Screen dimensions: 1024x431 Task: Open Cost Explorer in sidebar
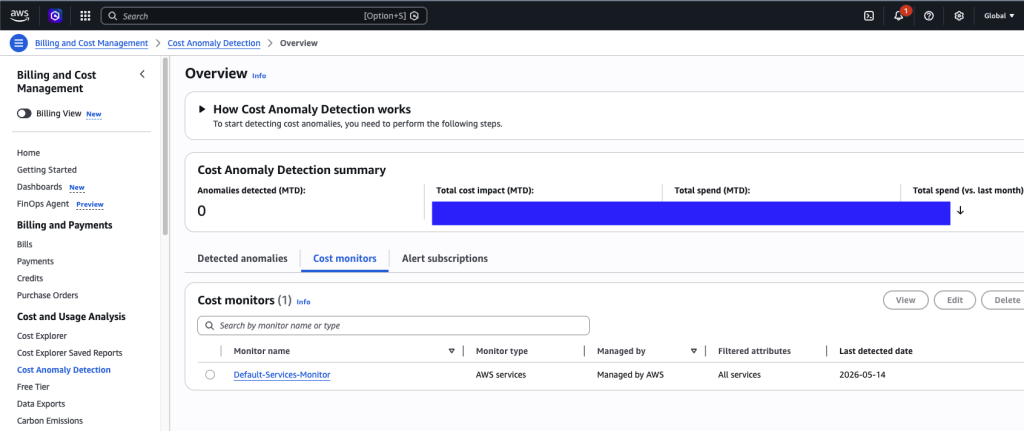click(42, 336)
